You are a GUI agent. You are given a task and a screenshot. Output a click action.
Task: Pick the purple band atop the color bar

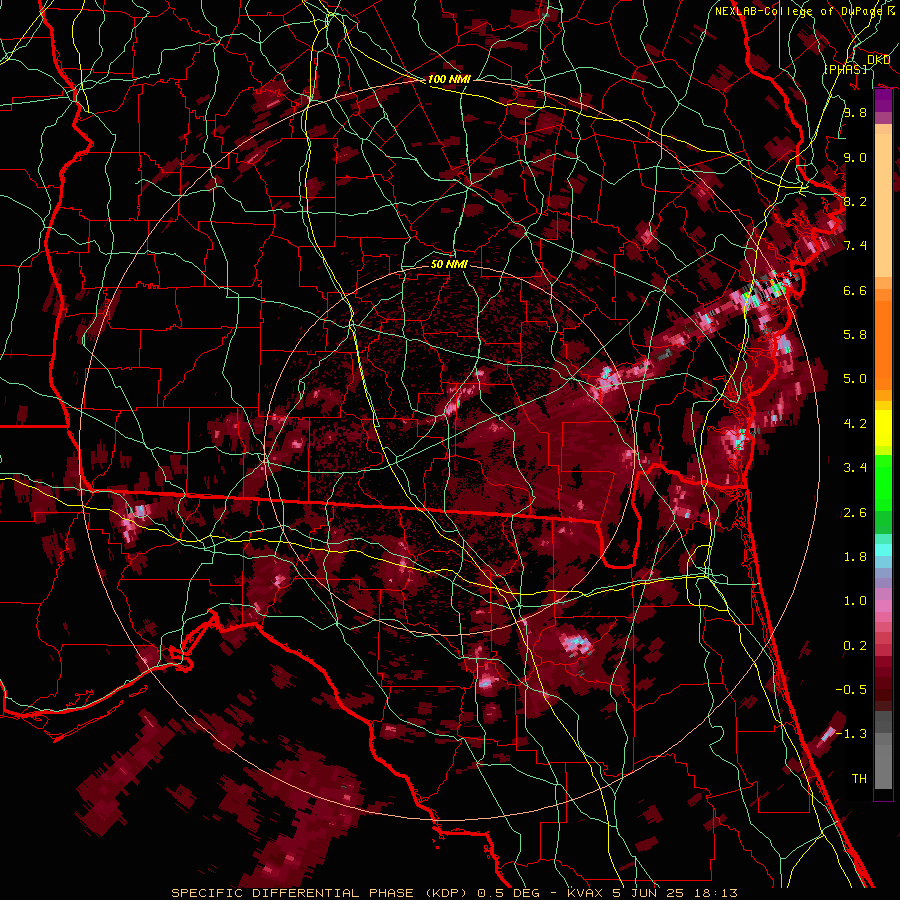click(x=883, y=101)
